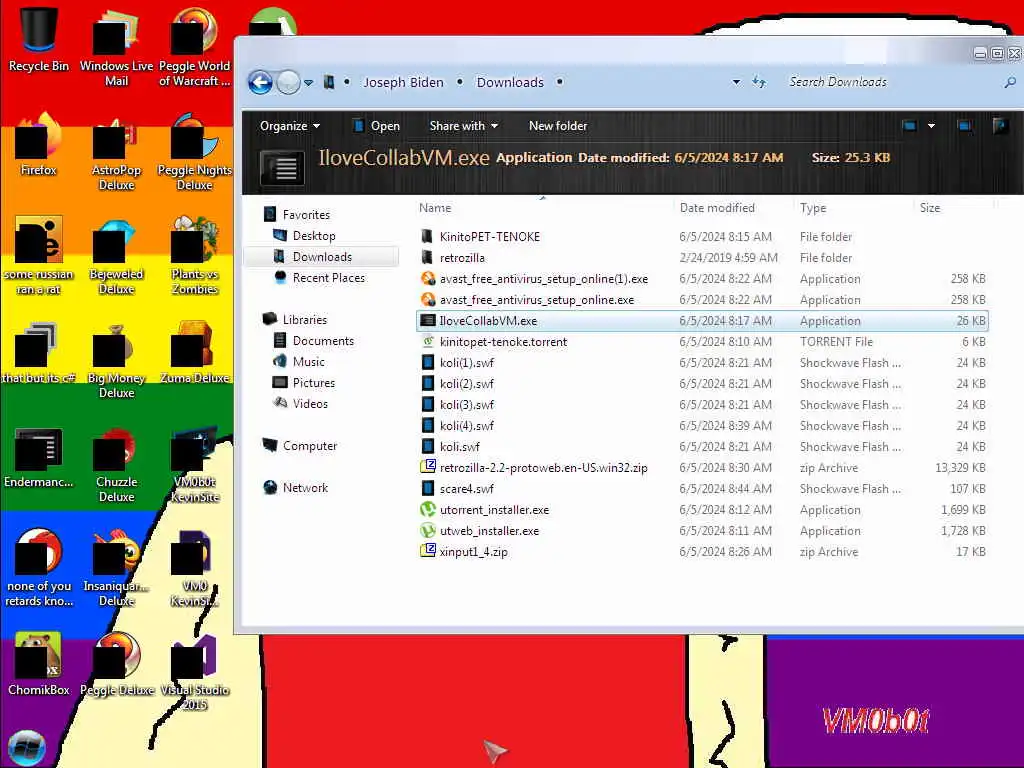Viewport: 1024px width, 768px height.
Task: Show the preview pane icon
Action: [x=964, y=125]
